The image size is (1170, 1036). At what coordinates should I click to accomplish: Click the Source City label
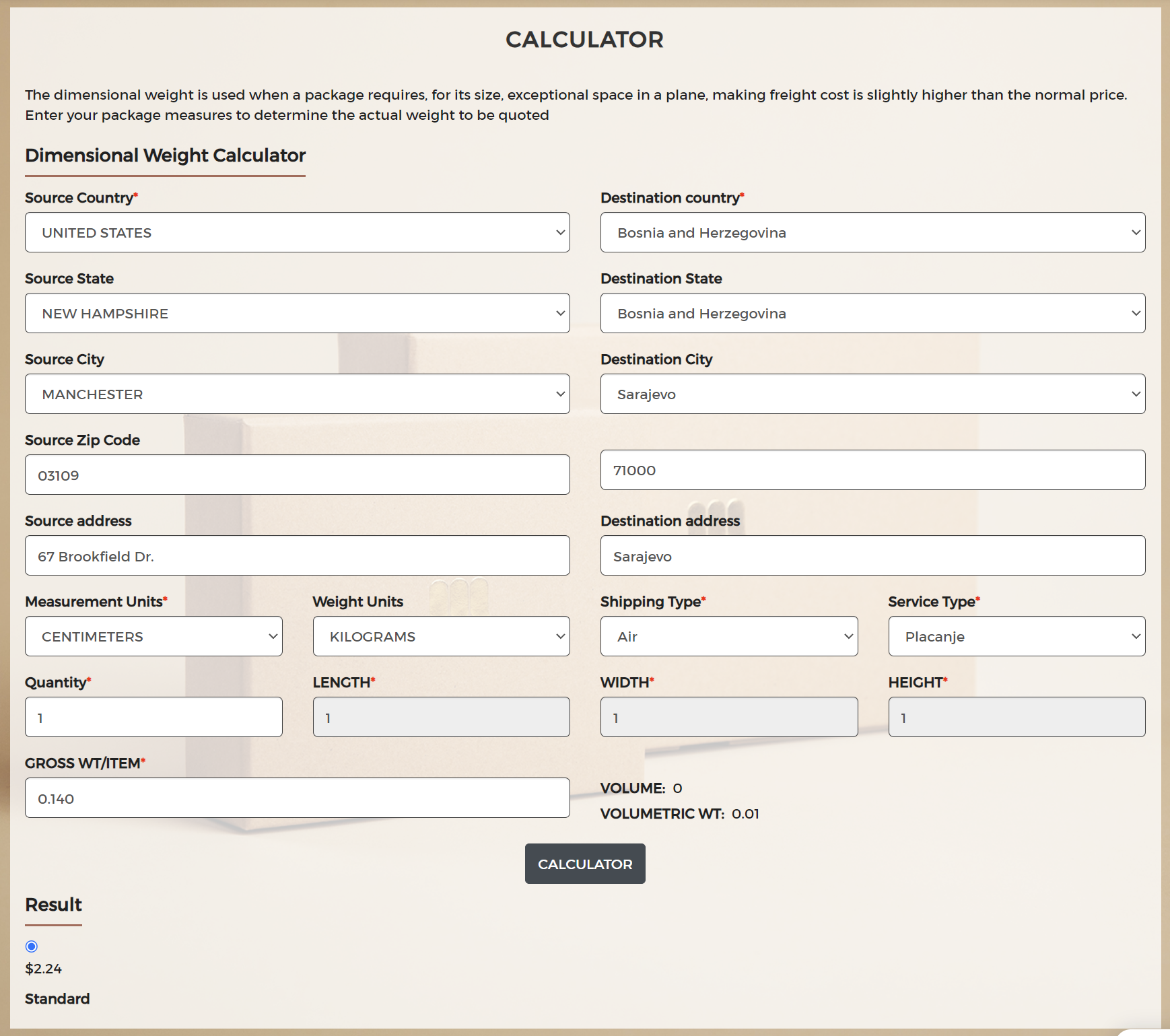point(65,359)
